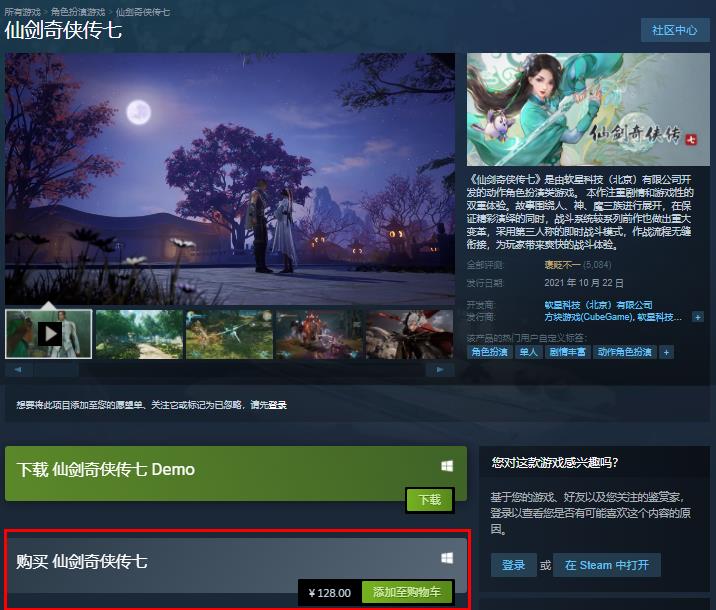The image size is (716, 610).
Task: Select the 动作角色扮演 tag
Action: pos(624,352)
